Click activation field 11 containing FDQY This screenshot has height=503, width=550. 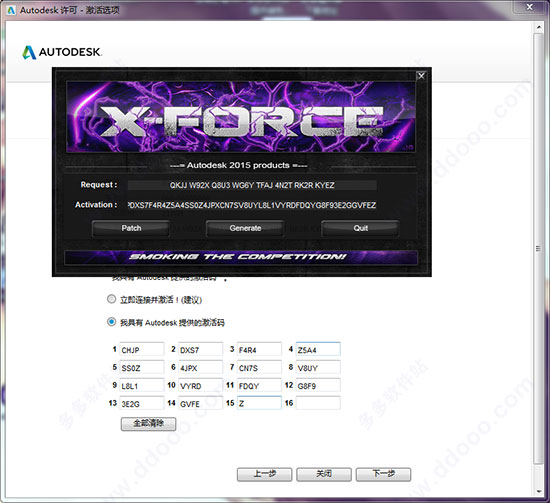pos(259,385)
